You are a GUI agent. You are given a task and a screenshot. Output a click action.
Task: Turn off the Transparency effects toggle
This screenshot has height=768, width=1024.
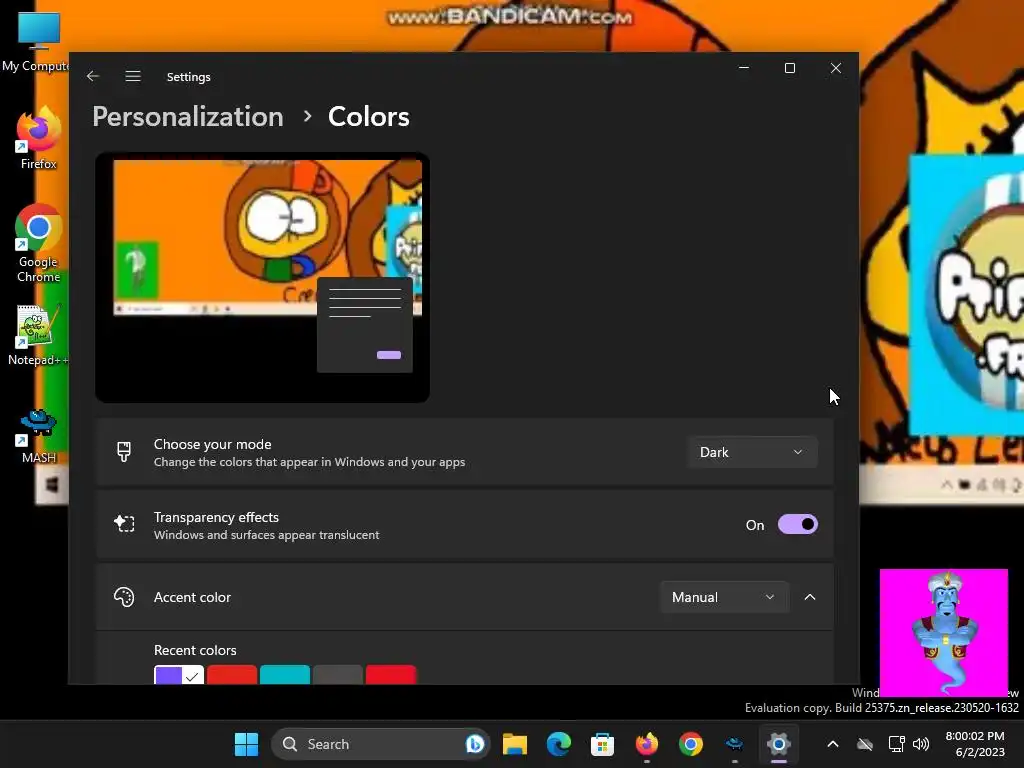pyautogui.click(x=797, y=524)
